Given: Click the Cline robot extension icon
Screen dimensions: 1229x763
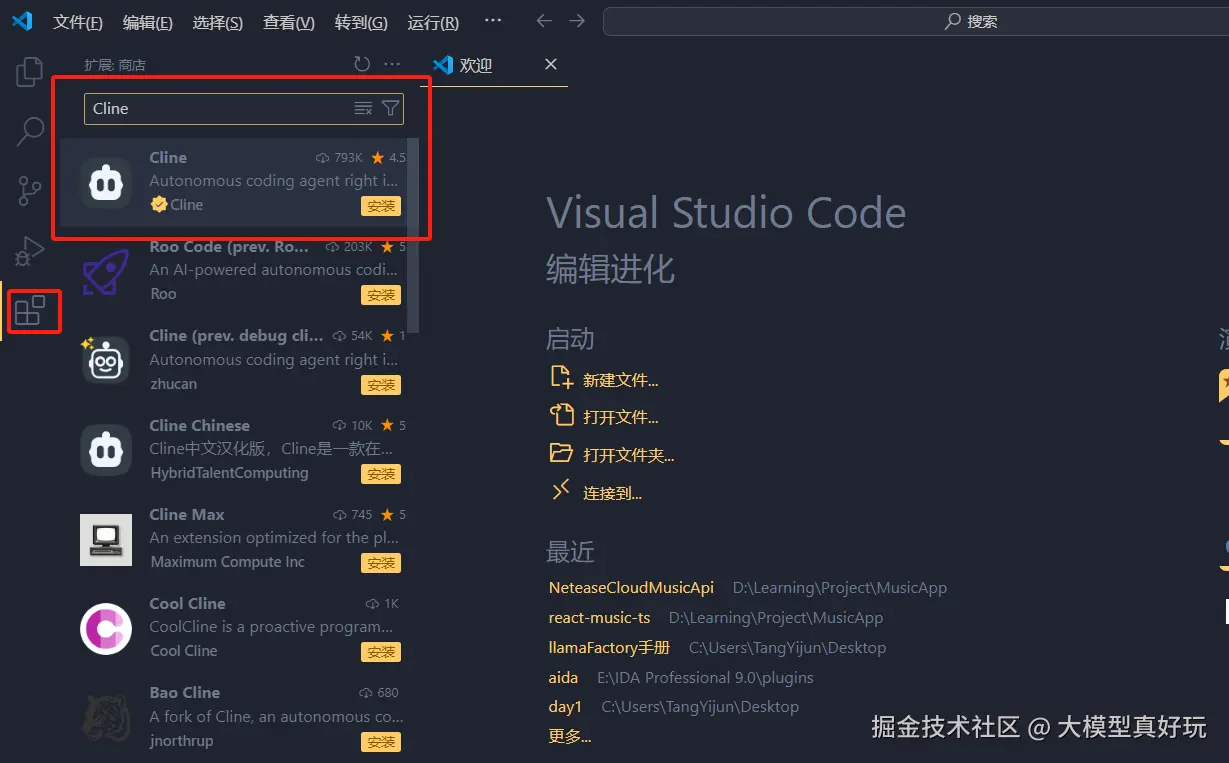Looking at the screenshot, I should [x=106, y=182].
